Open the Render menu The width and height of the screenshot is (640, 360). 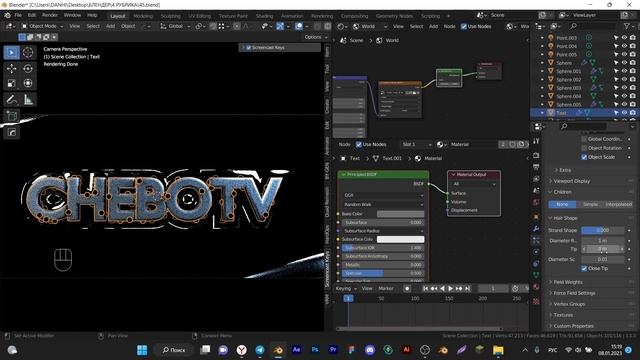click(x=50, y=15)
